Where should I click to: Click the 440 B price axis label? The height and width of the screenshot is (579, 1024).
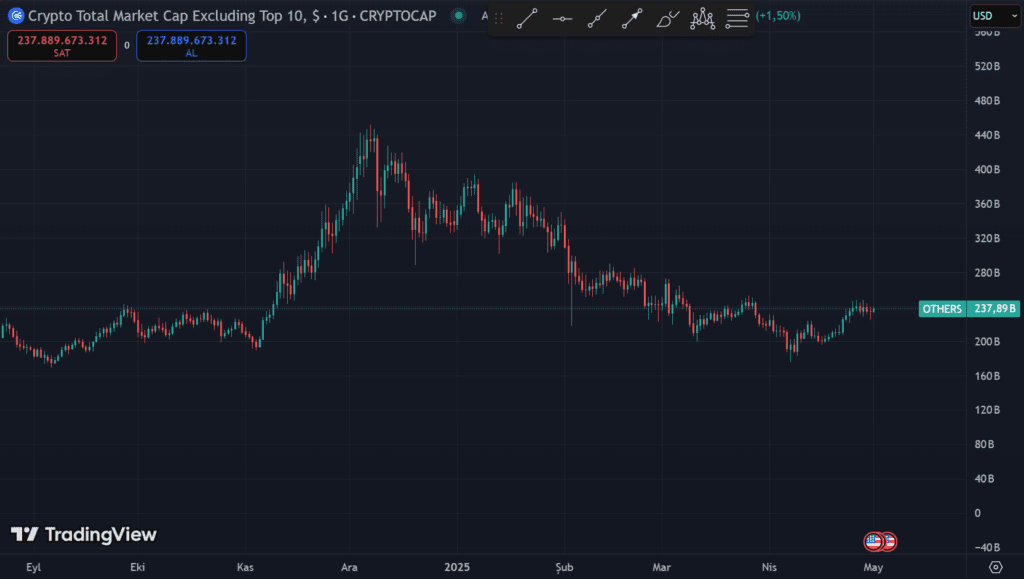pos(987,135)
